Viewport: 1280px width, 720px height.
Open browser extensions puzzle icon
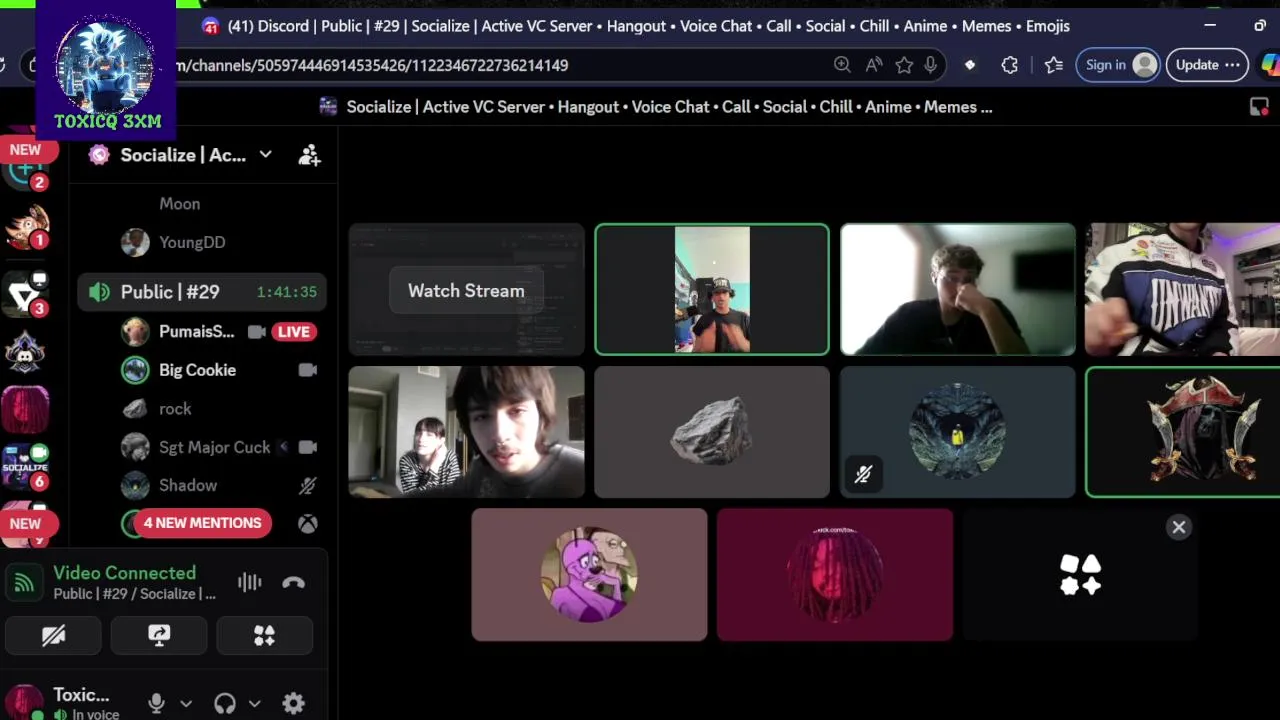pyautogui.click(x=1010, y=65)
